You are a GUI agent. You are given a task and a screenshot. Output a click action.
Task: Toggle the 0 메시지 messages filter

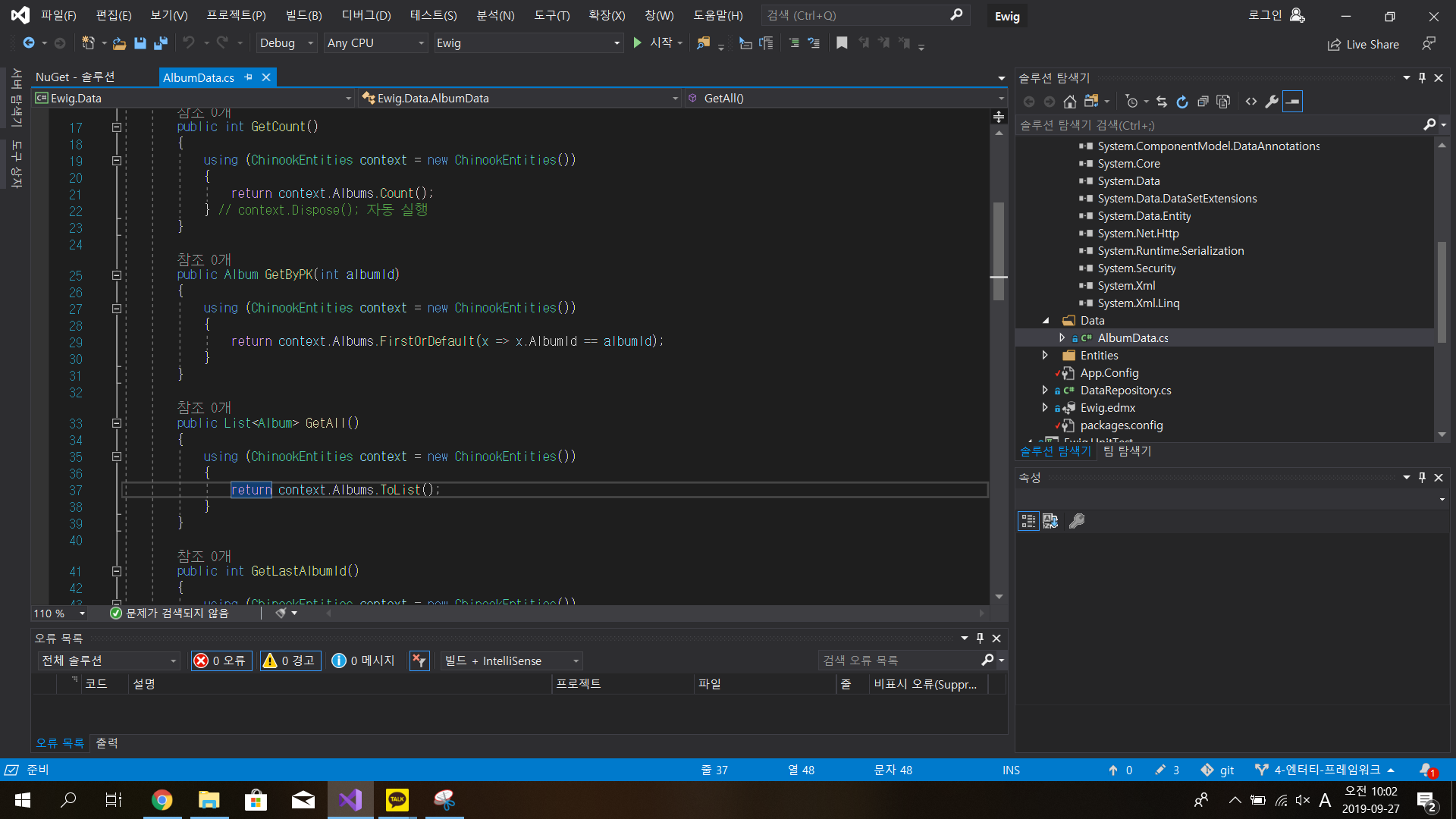pos(364,661)
